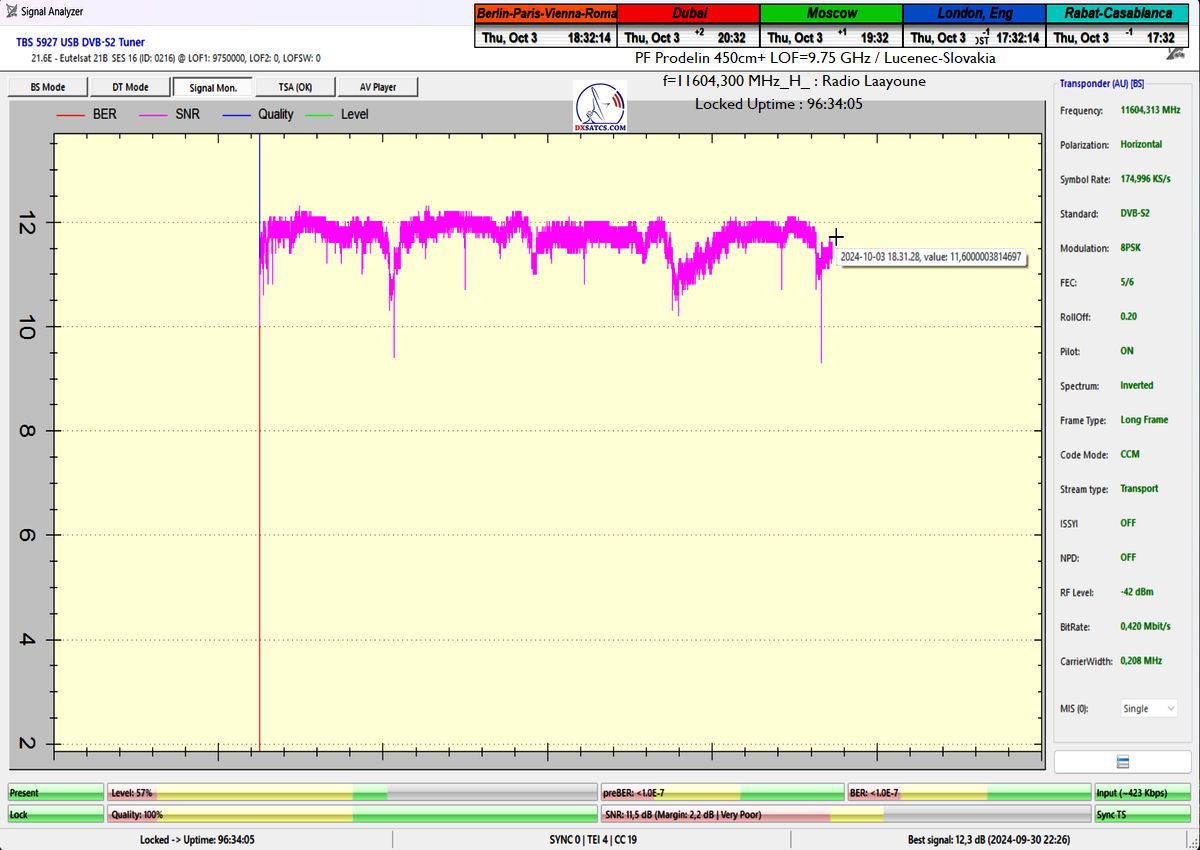This screenshot has height=850, width=1200.
Task: Switch to the BS Mode tab
Action: (47, 87)
